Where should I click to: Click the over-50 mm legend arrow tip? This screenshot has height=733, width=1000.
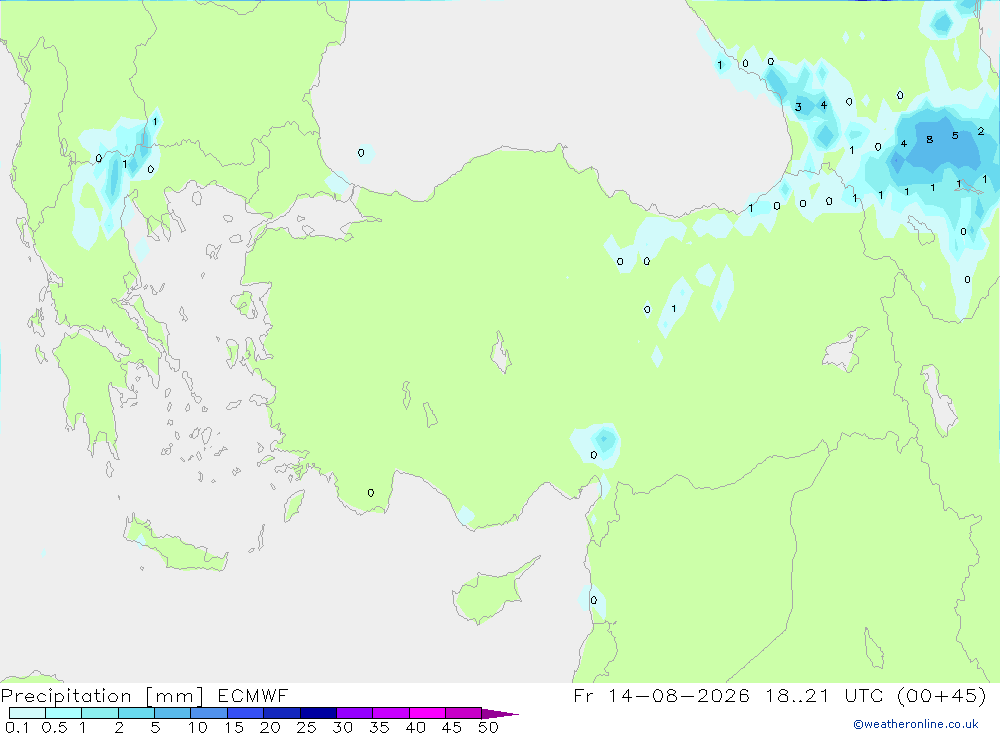pos(501,713)
